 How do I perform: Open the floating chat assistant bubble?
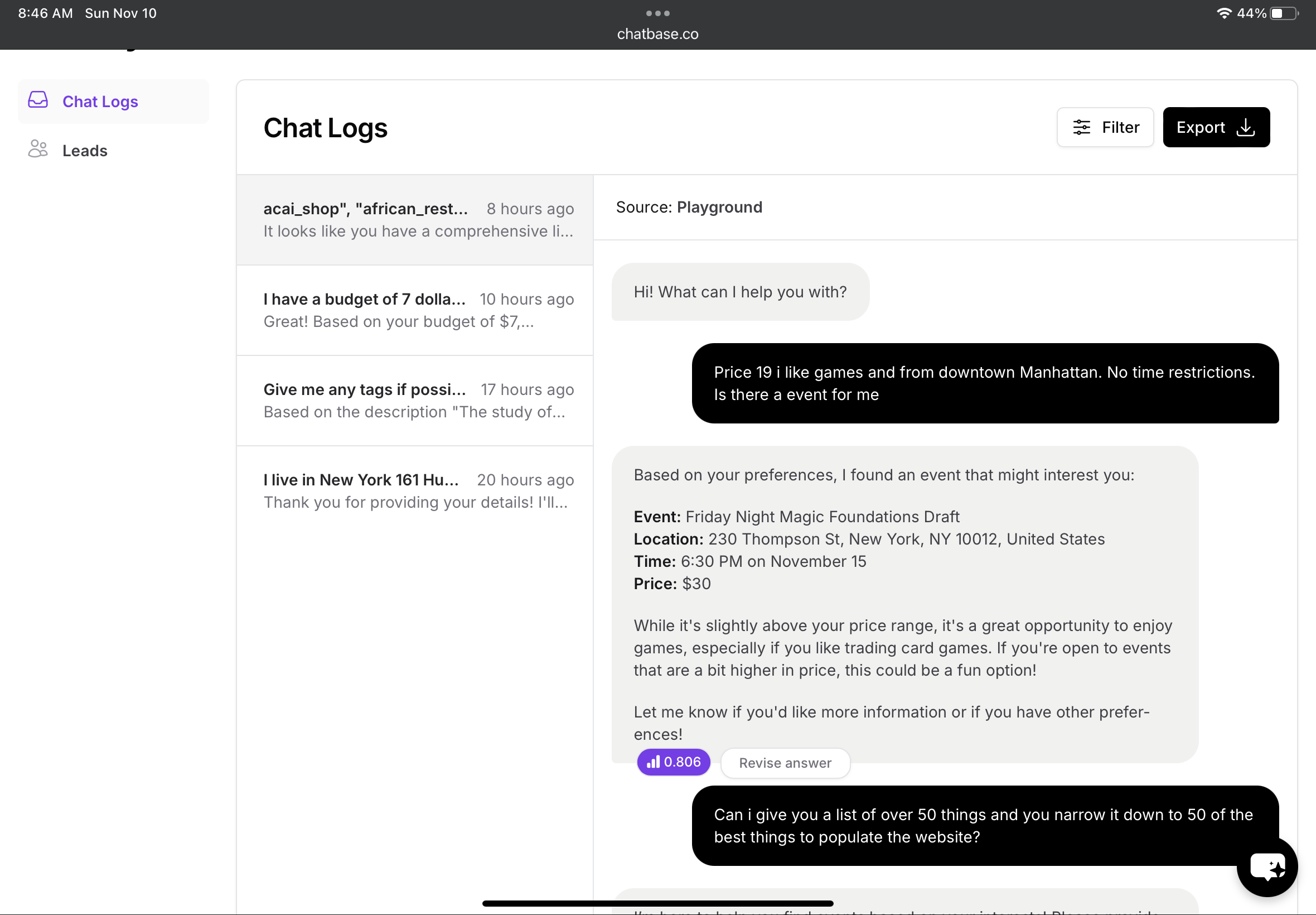pos(1267,866)
